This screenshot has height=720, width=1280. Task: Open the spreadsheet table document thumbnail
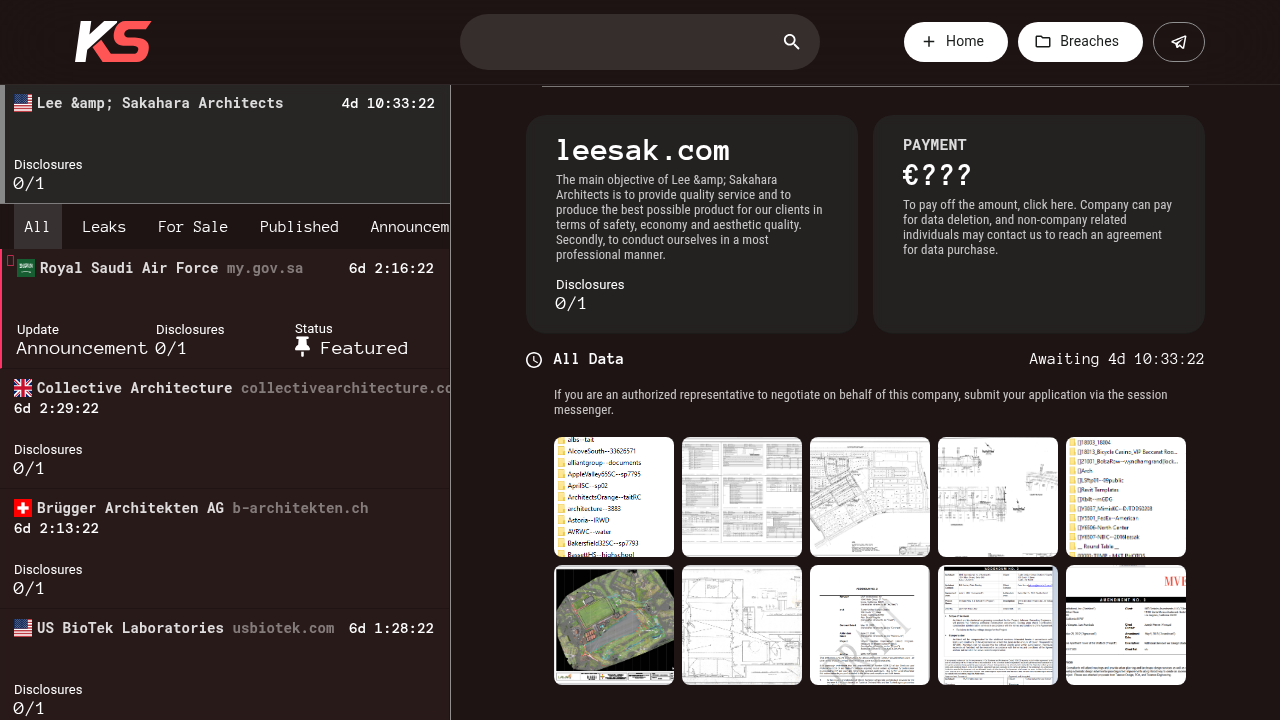tap(742, 497)
